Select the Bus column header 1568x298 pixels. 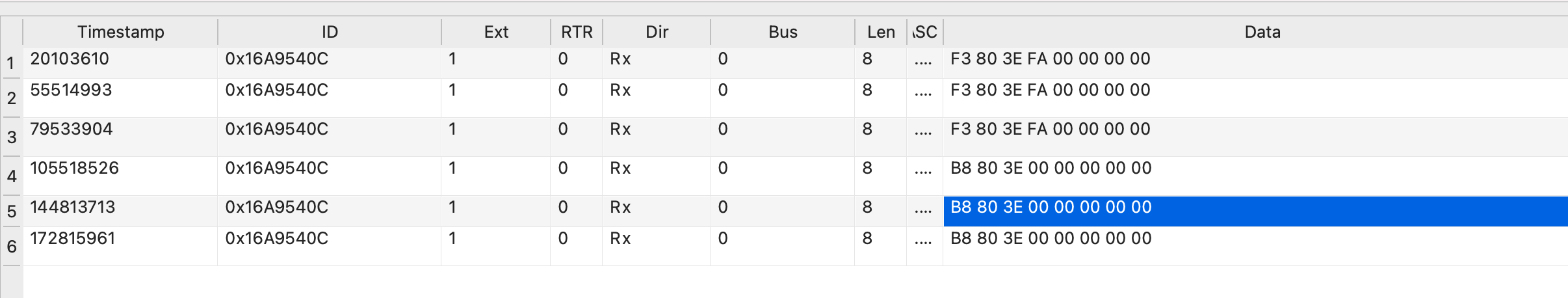(x=783, y=32)
